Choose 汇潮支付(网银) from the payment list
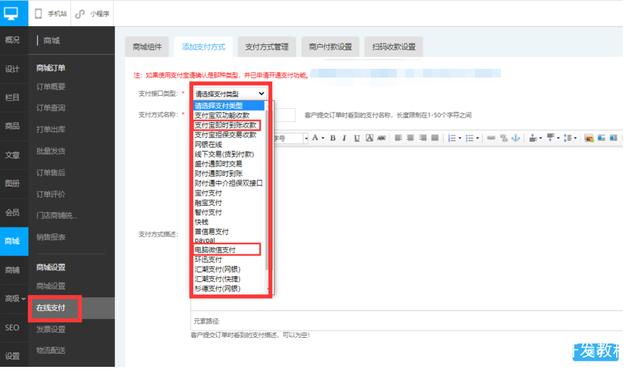Viewport: 640px width, 369px height. click(218, 269)
